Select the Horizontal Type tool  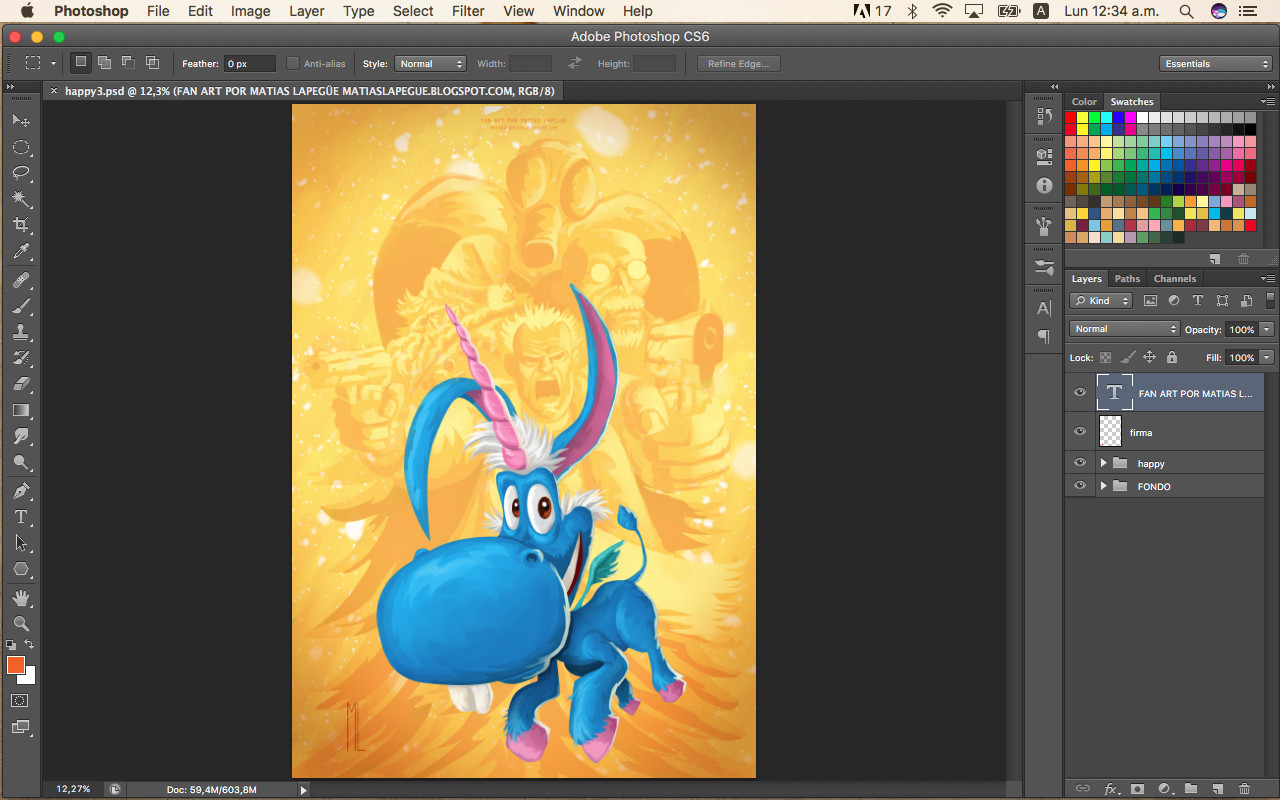21,517
